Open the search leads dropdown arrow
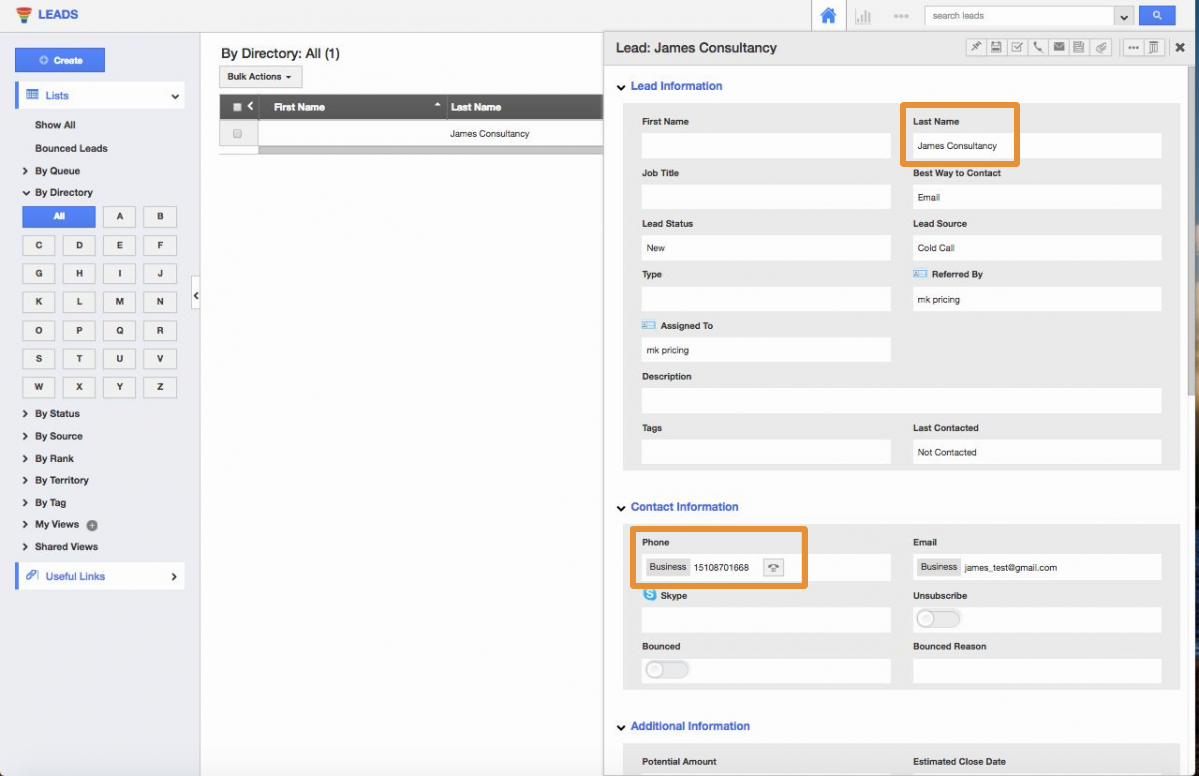1199x776 pixels. pos(1124,16)
